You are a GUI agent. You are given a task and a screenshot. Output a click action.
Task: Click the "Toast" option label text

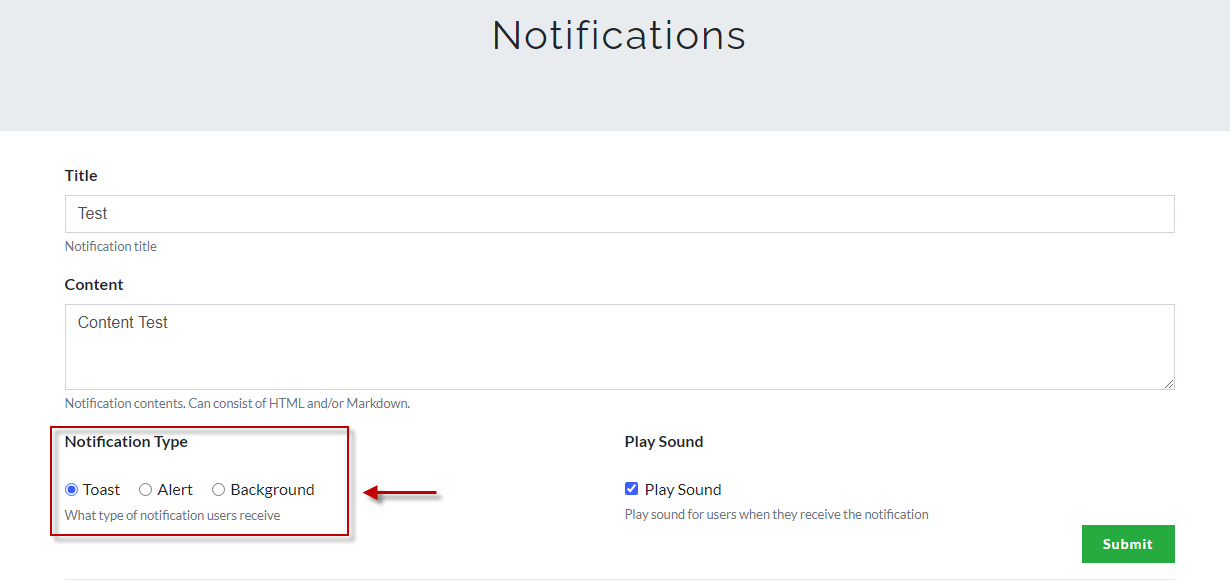point(101,490)
